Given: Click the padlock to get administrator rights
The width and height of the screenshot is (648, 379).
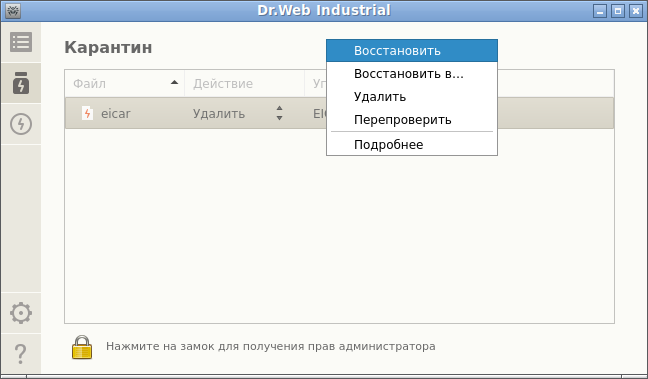Looking at the screenshot, I should 82,347.
